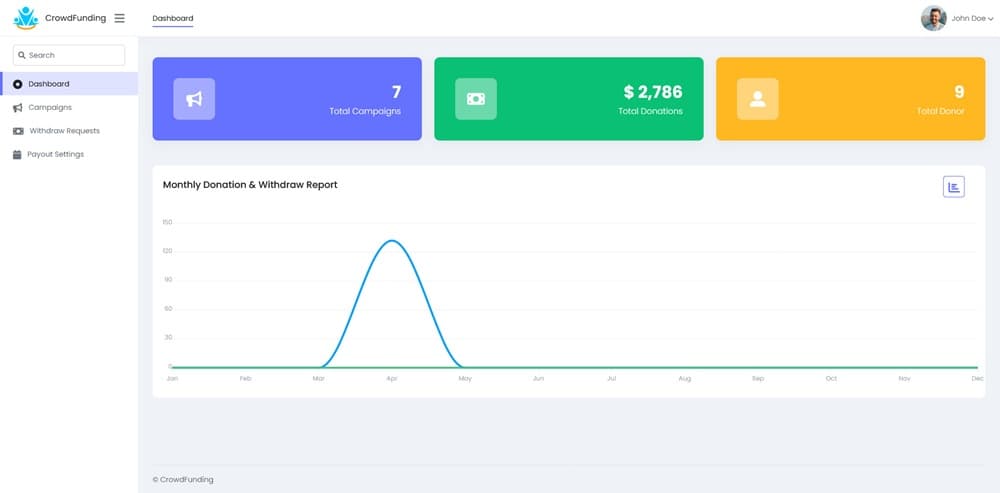
Task: Click the "Mar" axis label
Action: coord(318,379)
